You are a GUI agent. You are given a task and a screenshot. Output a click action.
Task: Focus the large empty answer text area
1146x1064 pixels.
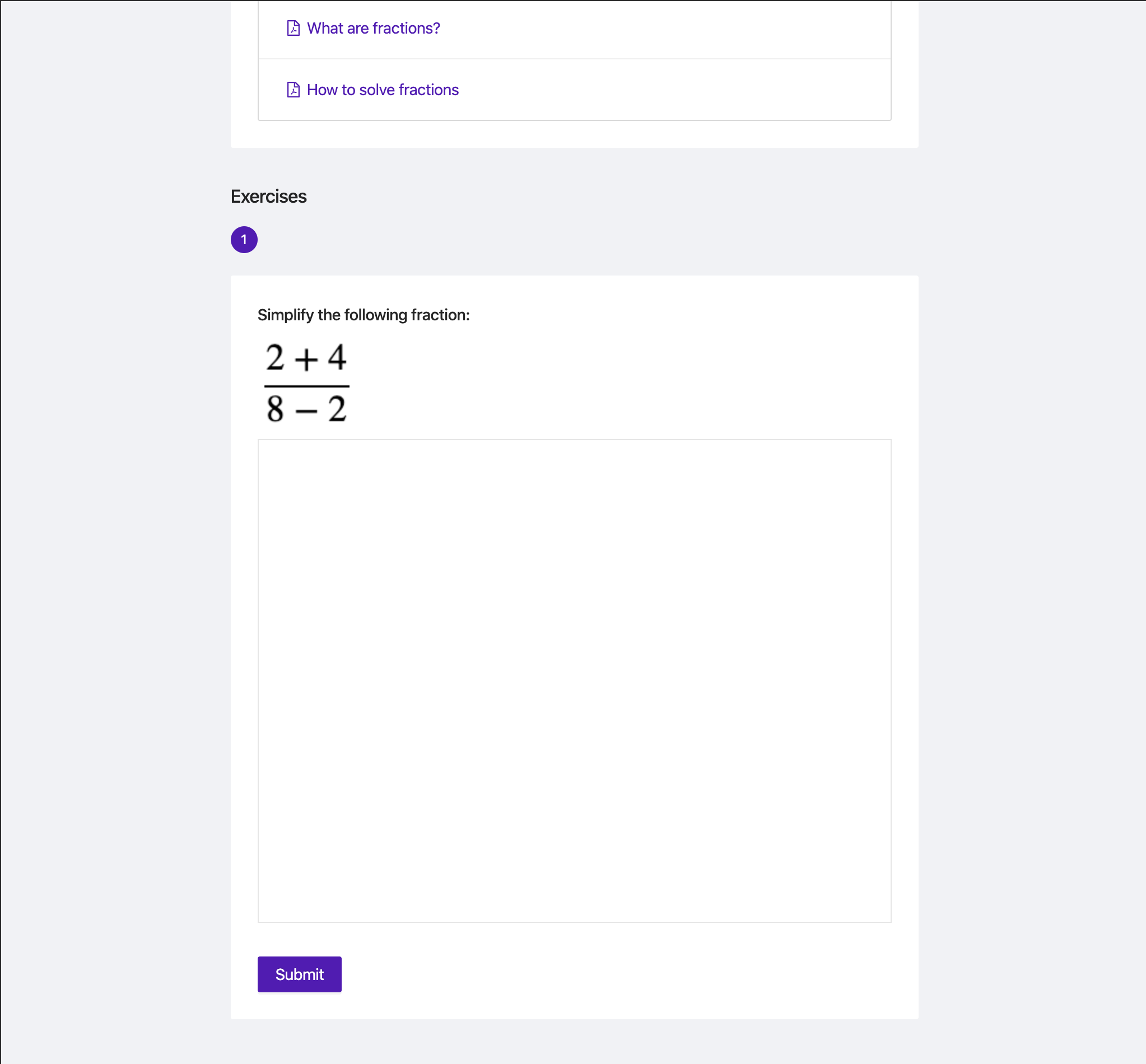574,680
